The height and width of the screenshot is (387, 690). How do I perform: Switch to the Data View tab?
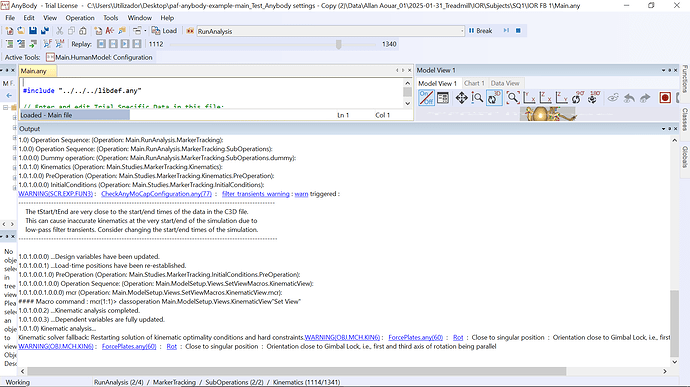(x=505, y=83)
